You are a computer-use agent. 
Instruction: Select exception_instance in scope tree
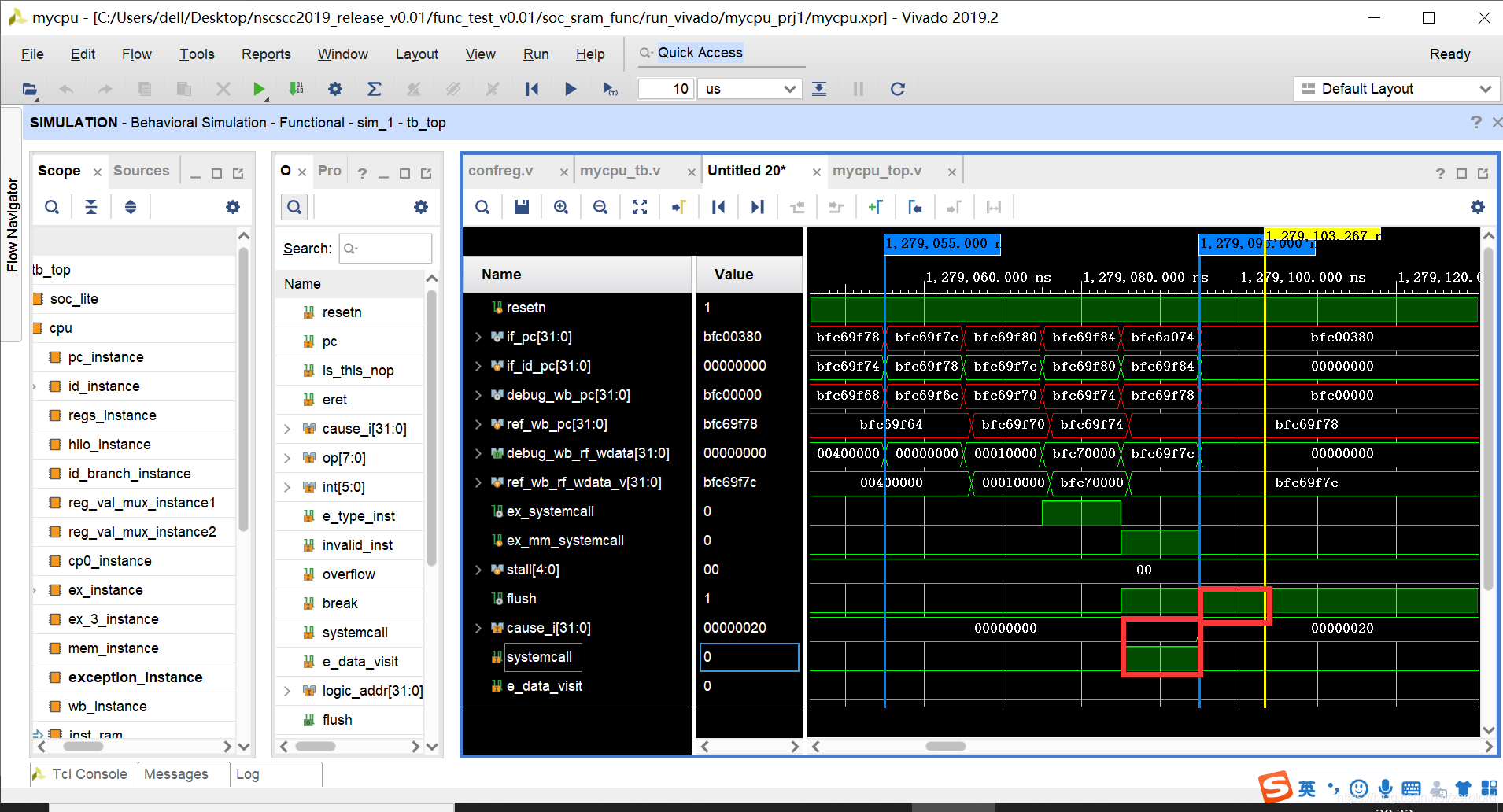135,677
